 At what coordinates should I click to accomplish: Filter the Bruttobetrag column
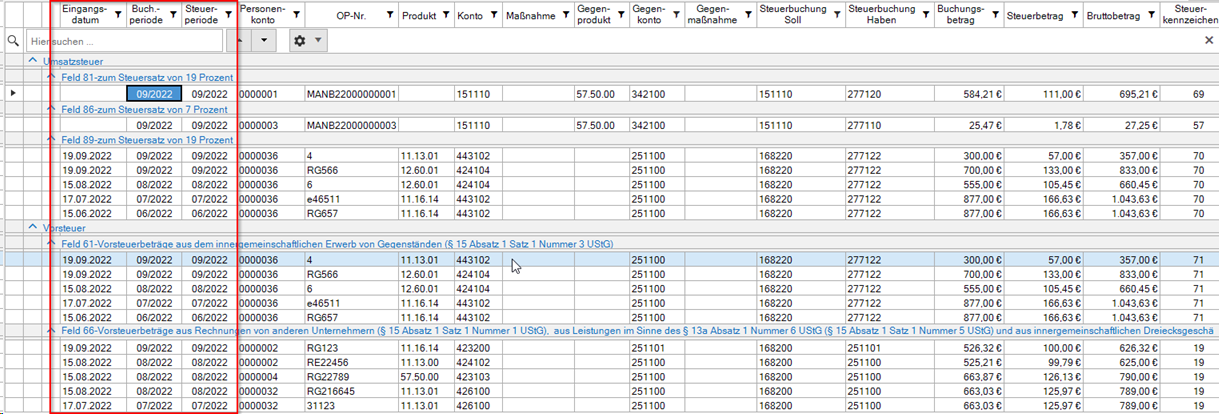(1149, 16)
